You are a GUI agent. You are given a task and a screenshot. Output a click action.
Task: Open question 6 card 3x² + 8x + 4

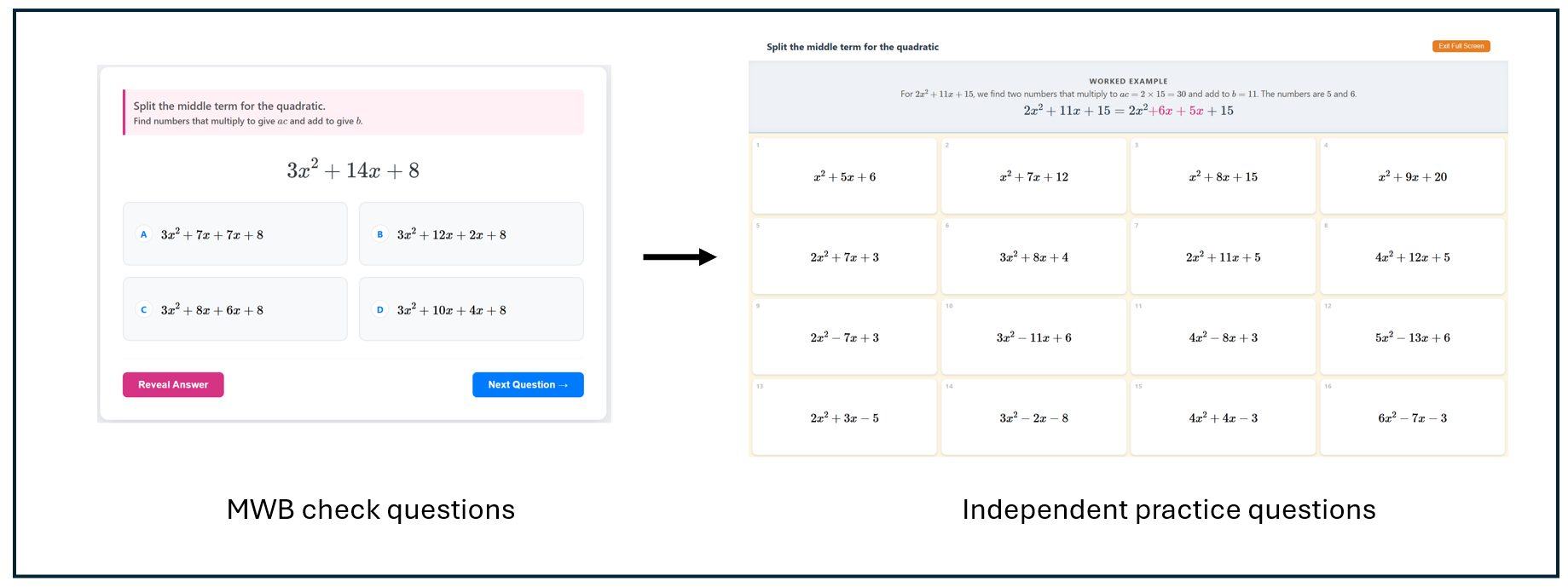pos(1033,256)
